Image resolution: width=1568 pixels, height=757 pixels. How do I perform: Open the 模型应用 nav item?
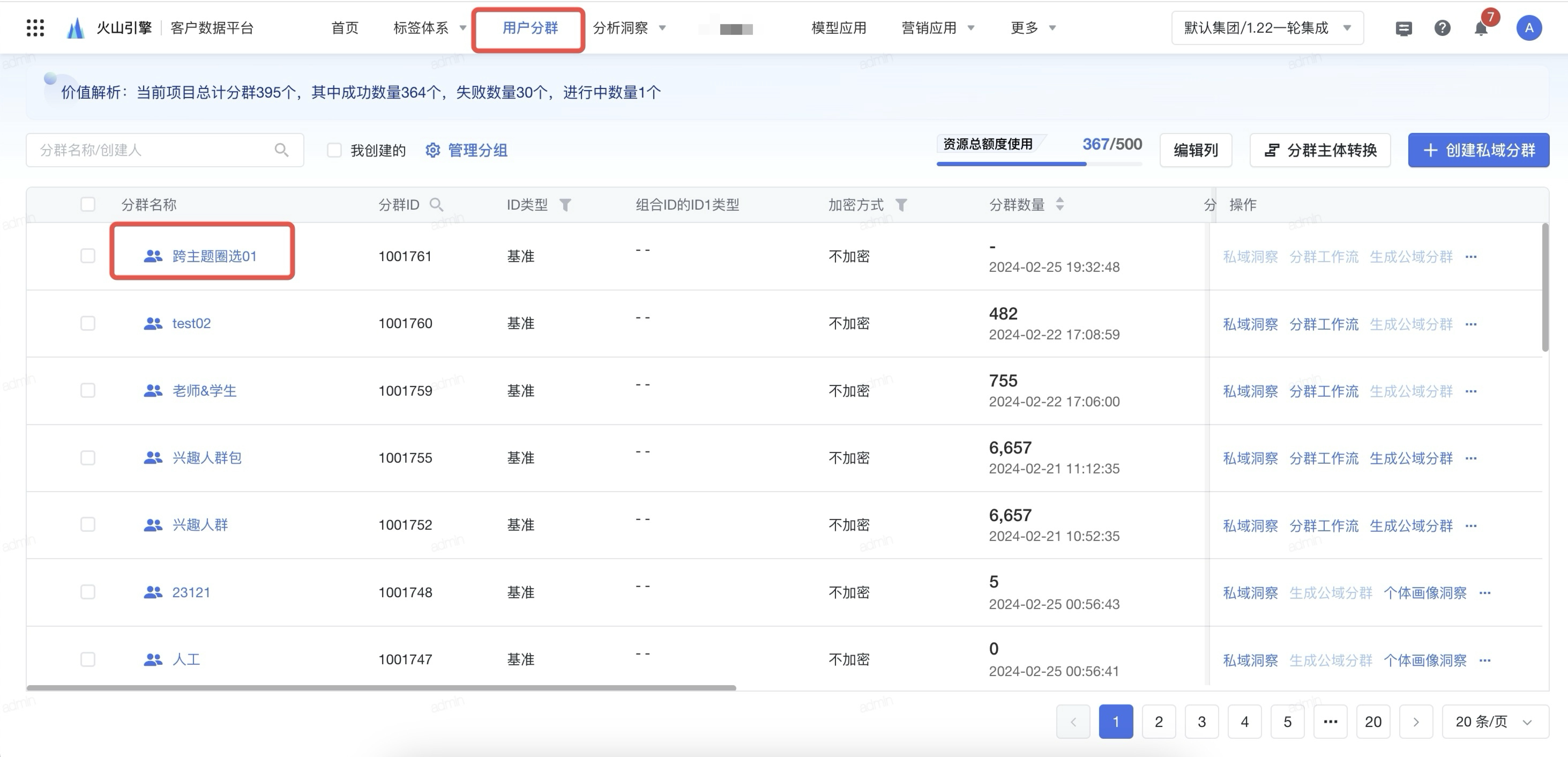pos(839,28)
